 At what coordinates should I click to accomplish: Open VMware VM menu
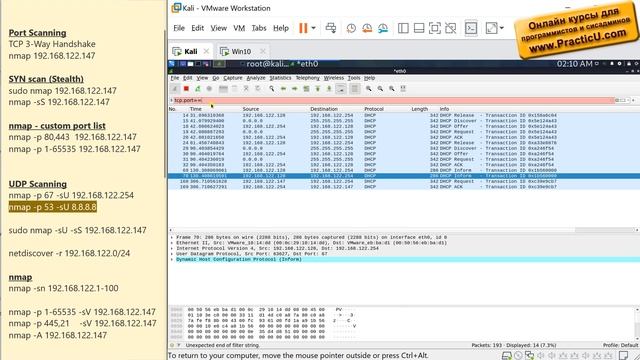pyautogui.click(x=239, y=28)
